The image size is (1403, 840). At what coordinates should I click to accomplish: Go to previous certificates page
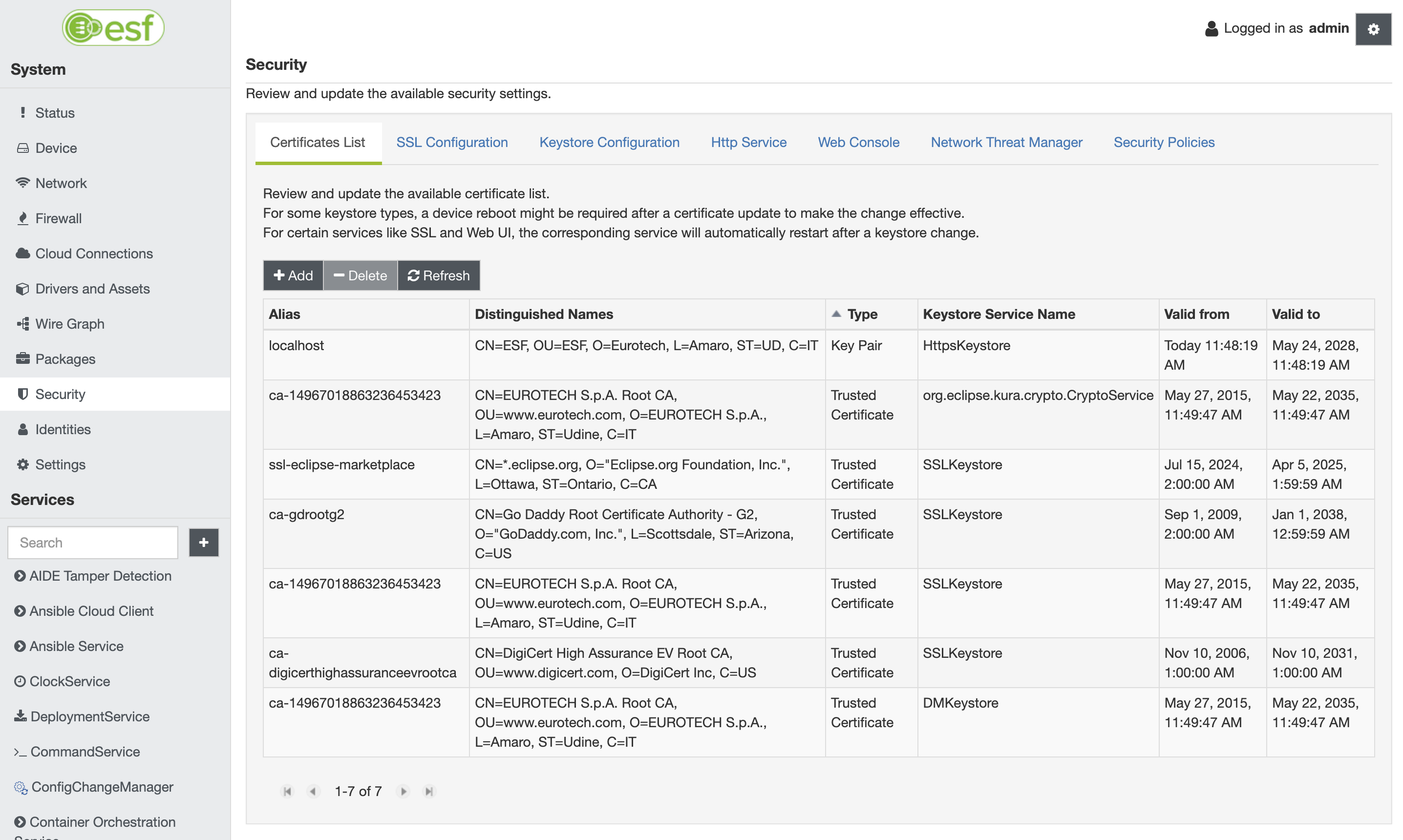click(x=313, y=791)
